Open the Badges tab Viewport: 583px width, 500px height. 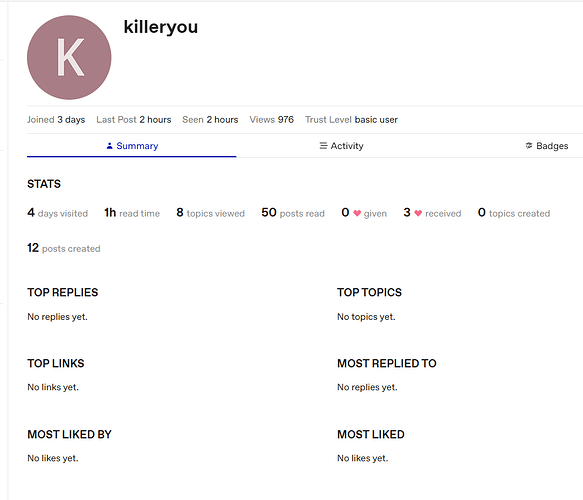click(547, 146)
